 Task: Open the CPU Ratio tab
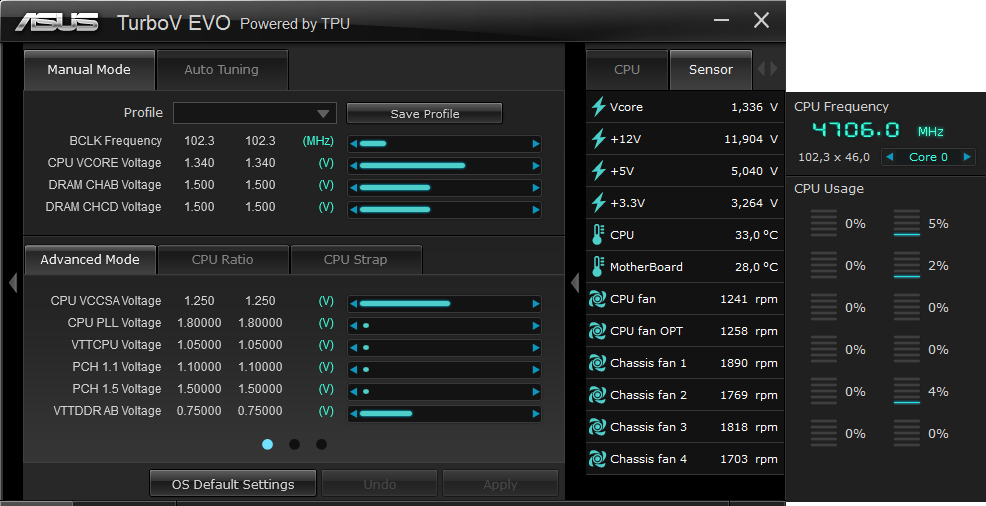point(222,259)
